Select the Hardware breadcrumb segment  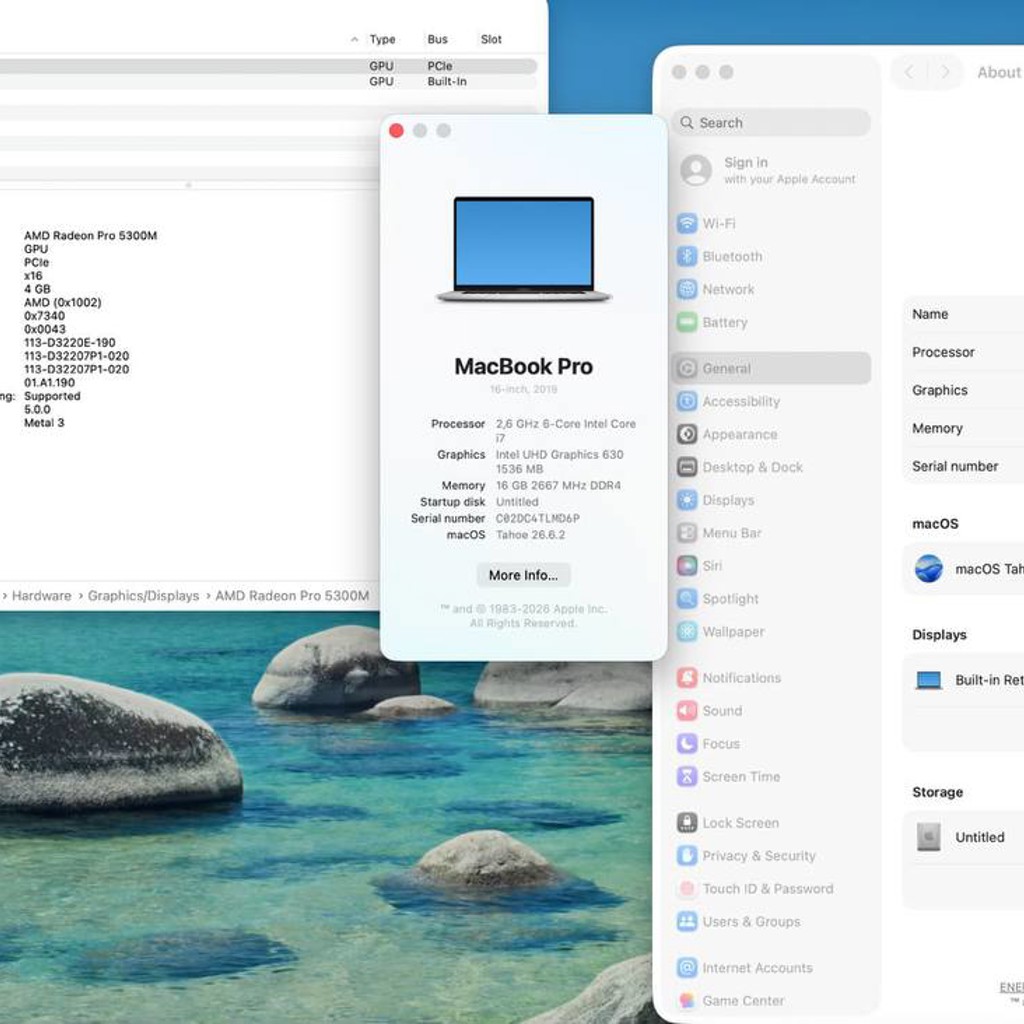coord(42,596)
